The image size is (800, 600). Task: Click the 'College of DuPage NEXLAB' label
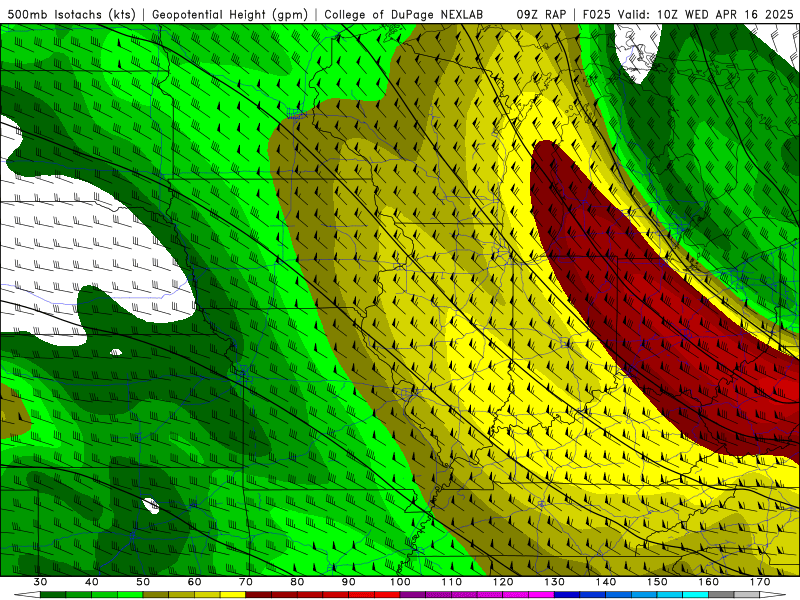click(404, 14)
